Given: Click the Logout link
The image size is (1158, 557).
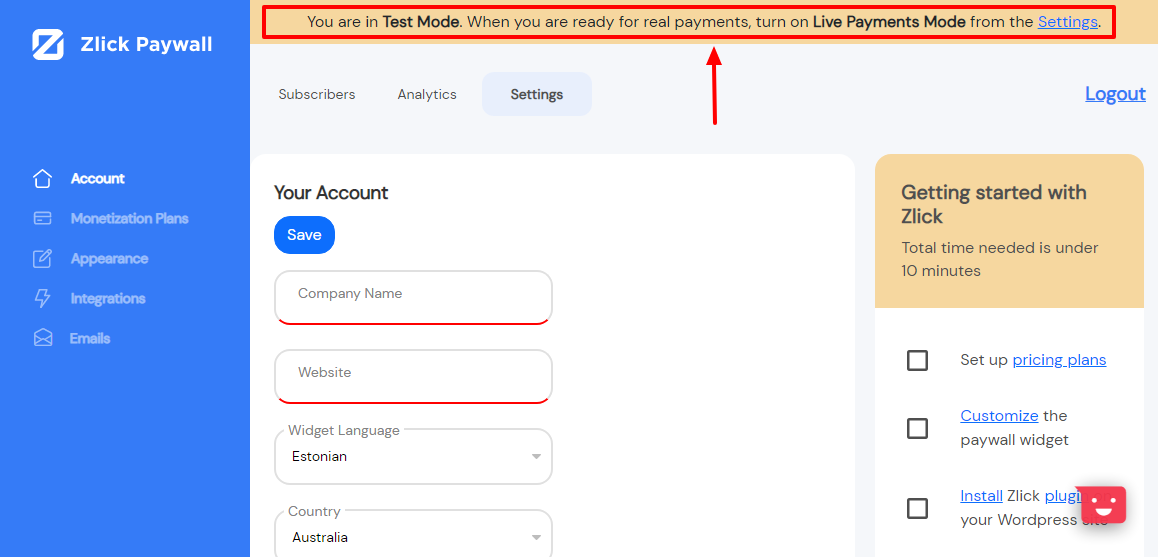Looking at the screenshot, I should point(1115,94).
